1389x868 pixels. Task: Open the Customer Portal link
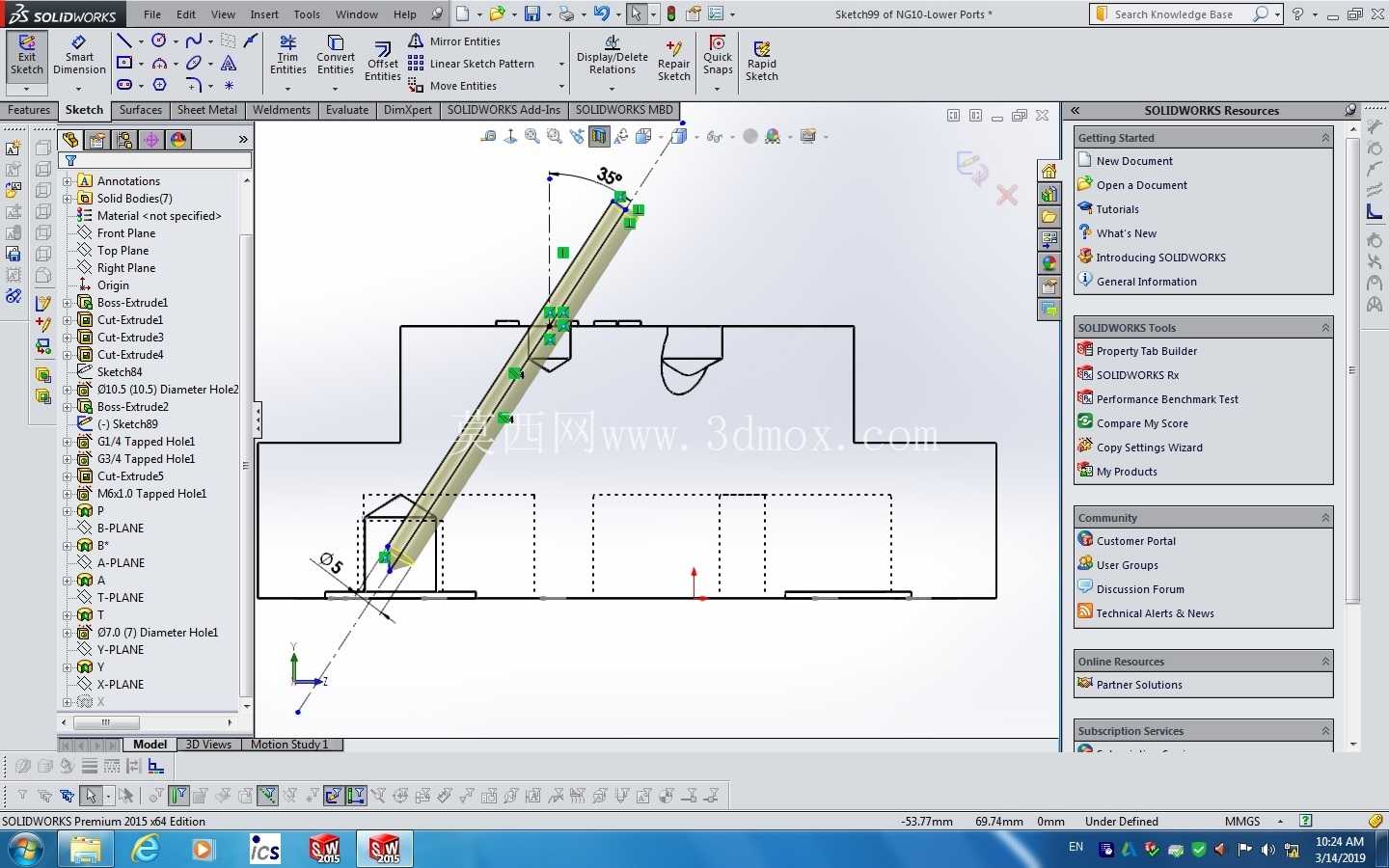pyautogui.click(x=1135, y=541)
